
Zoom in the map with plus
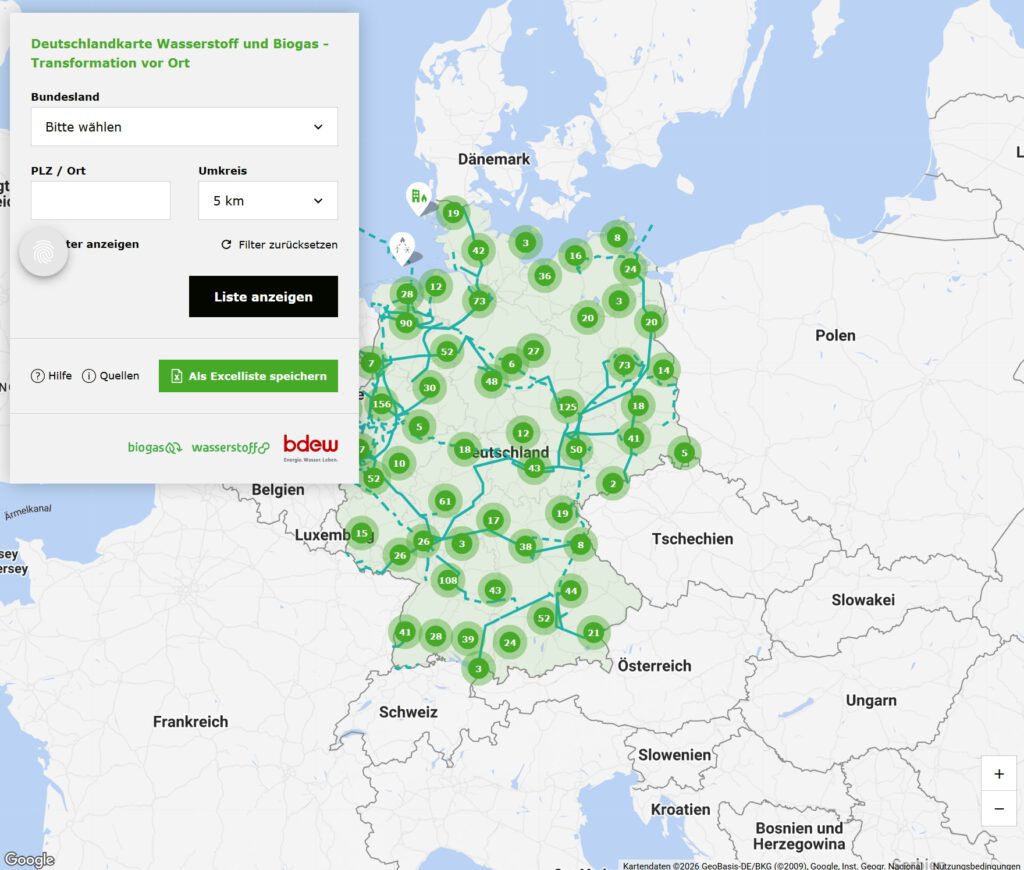pyautogui.click(x=999, y=774)
